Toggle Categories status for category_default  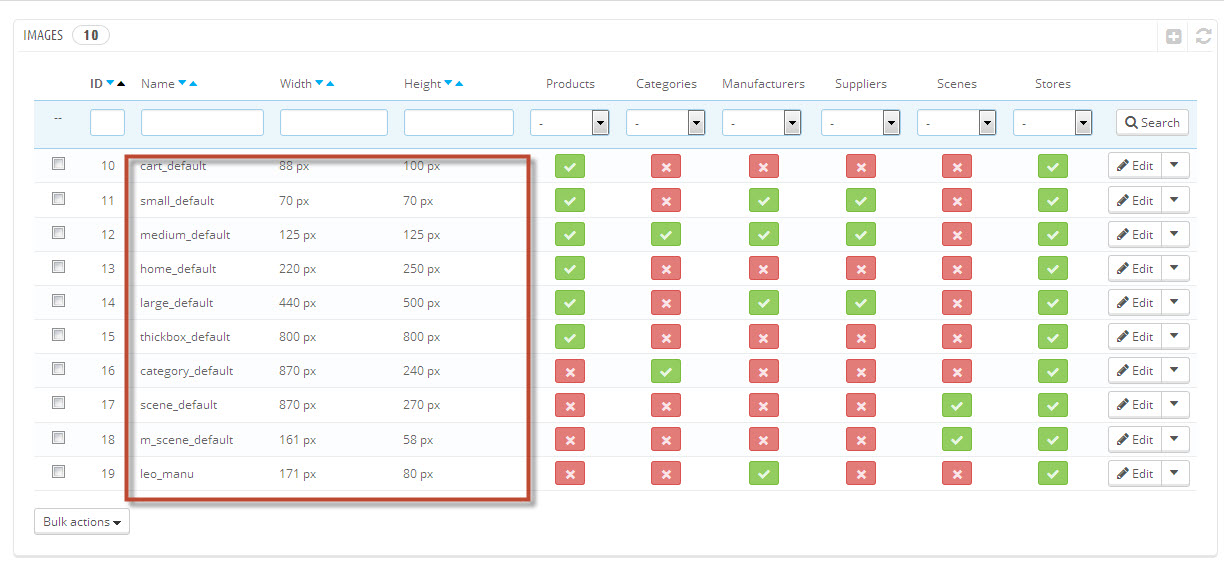(666, 371)
